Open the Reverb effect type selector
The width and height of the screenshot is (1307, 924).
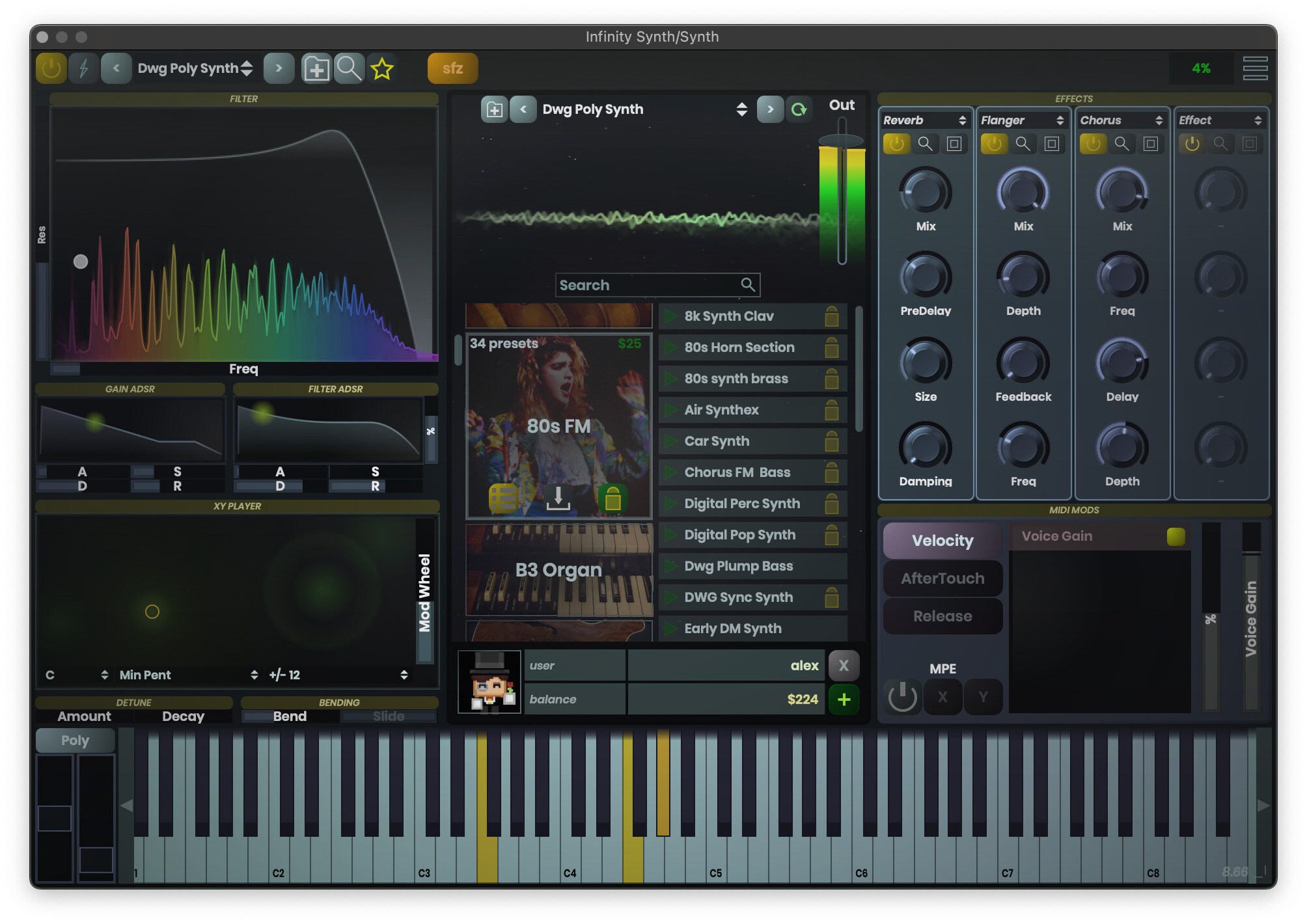[x=926, y=120]
